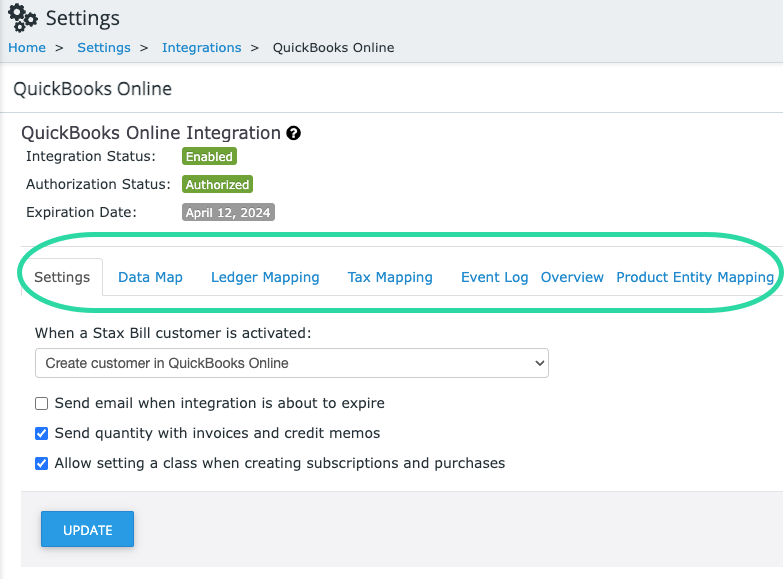View the Event Log tab

(494, 277)
